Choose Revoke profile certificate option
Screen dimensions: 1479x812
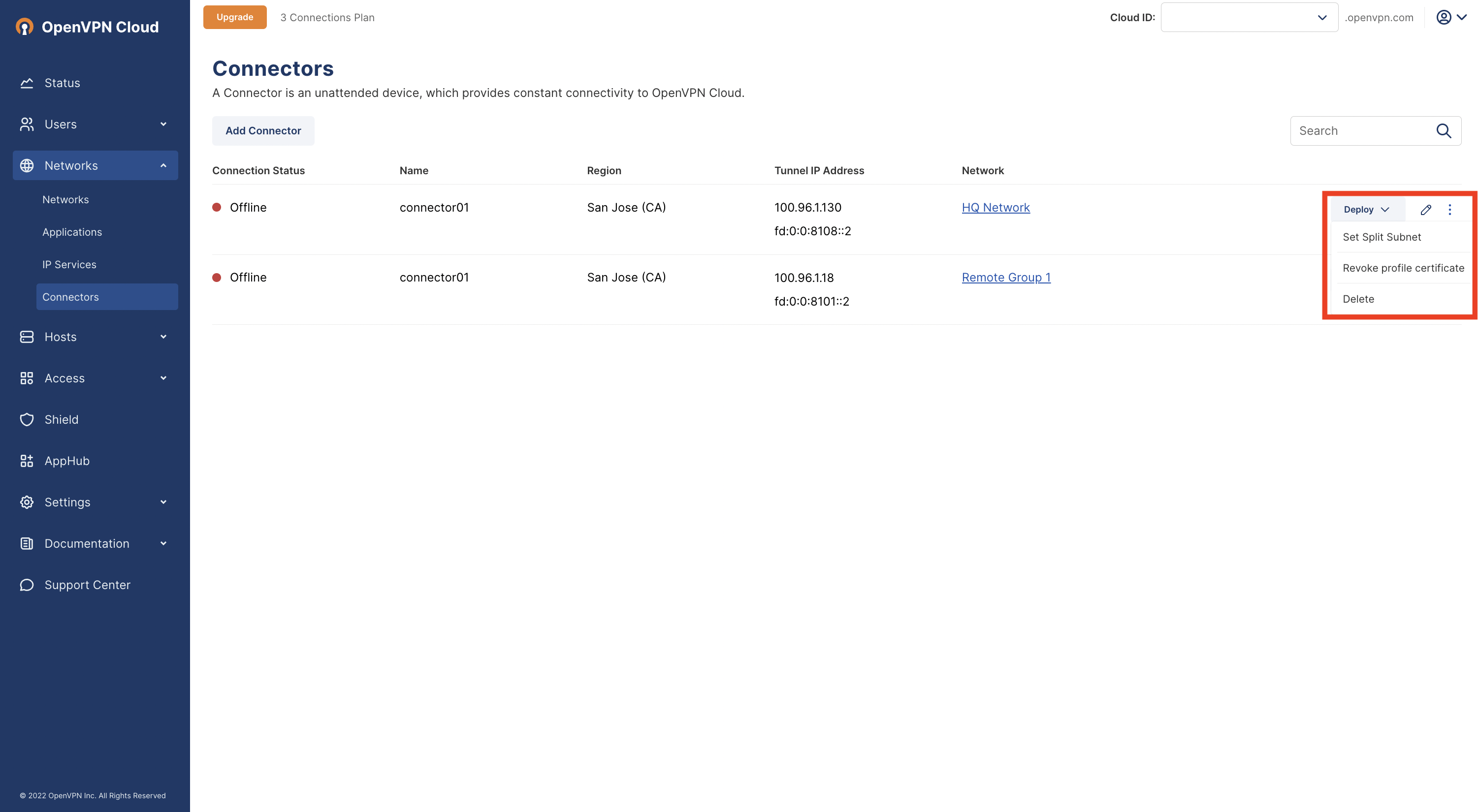[1403, 268]
